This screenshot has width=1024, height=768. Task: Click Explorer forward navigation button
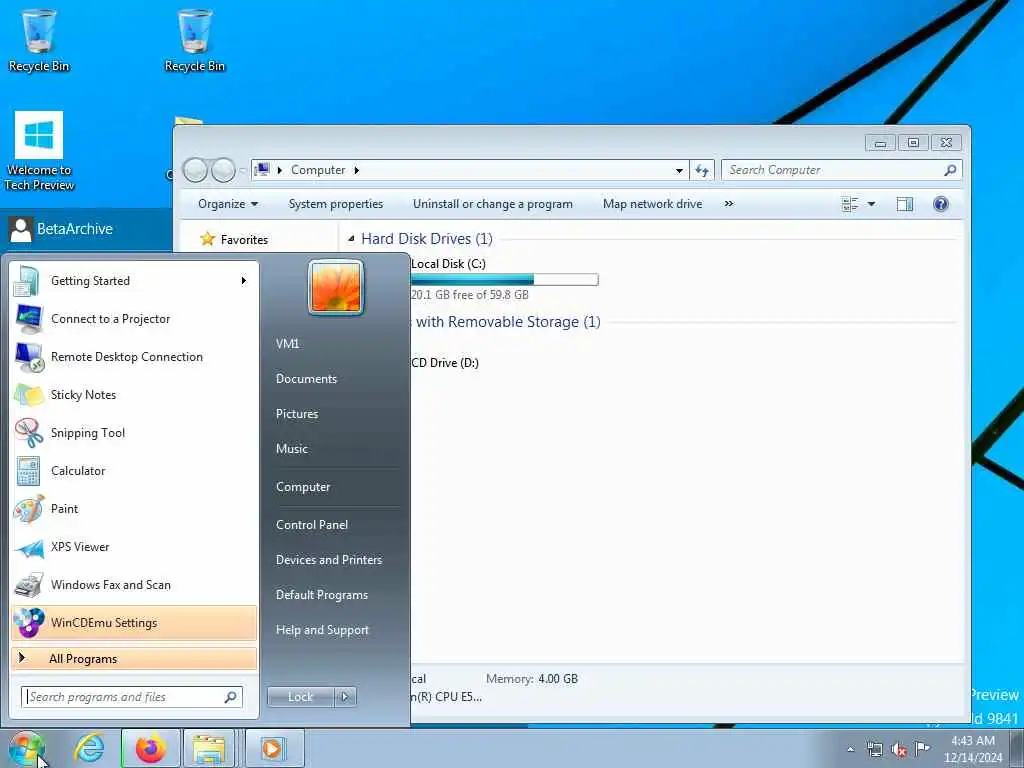tap(223, 170)
